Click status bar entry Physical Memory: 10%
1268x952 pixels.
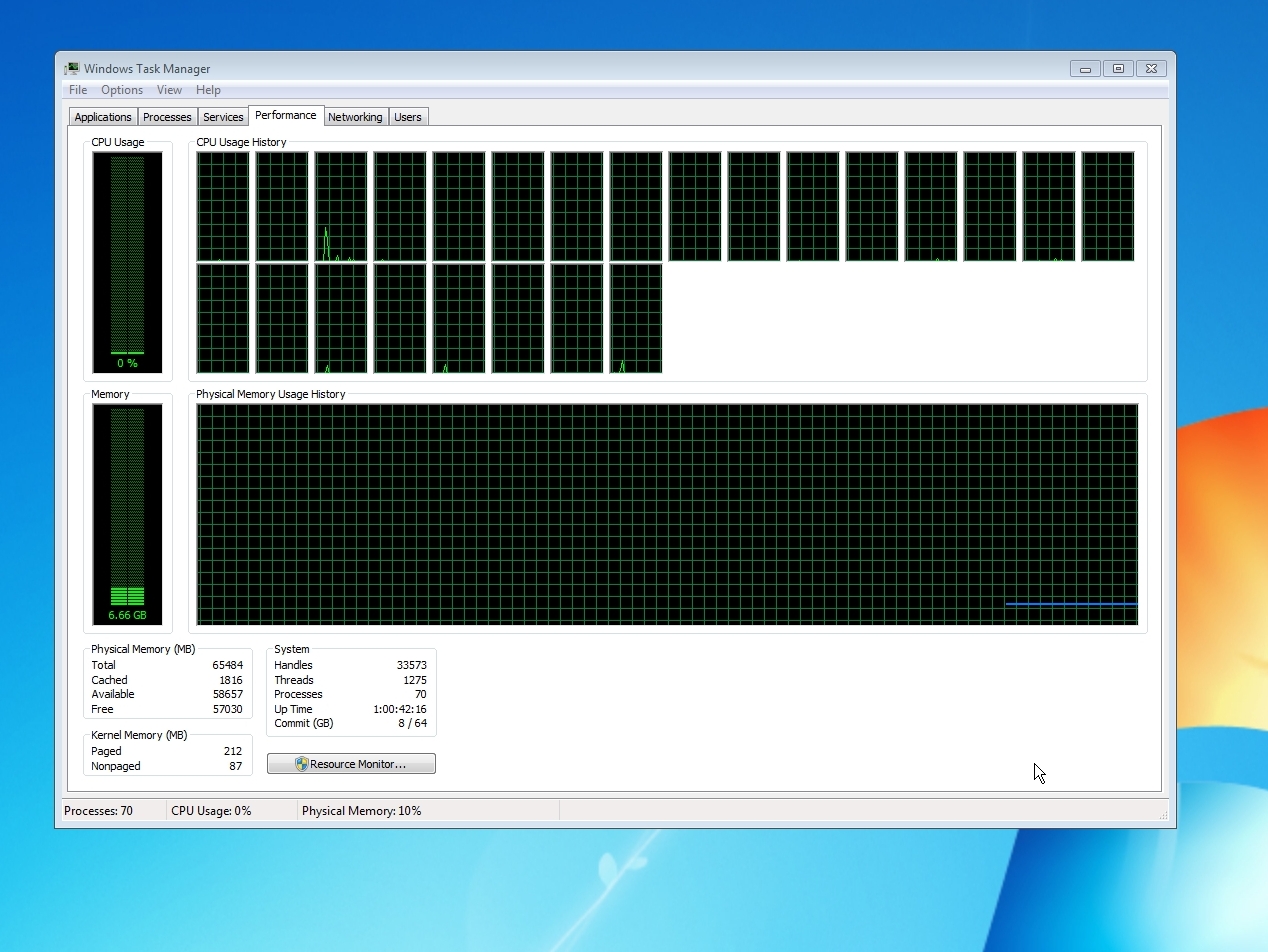point(362,811)
